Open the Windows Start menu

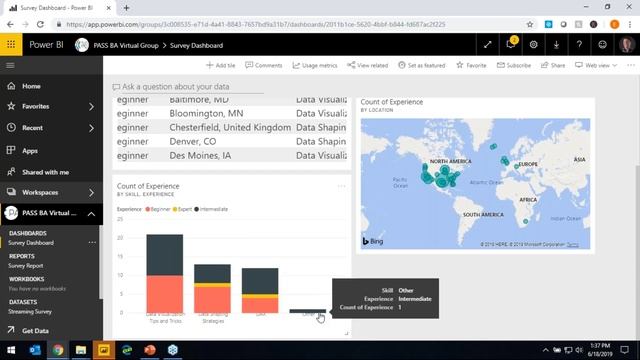click(x=11, y=350)
